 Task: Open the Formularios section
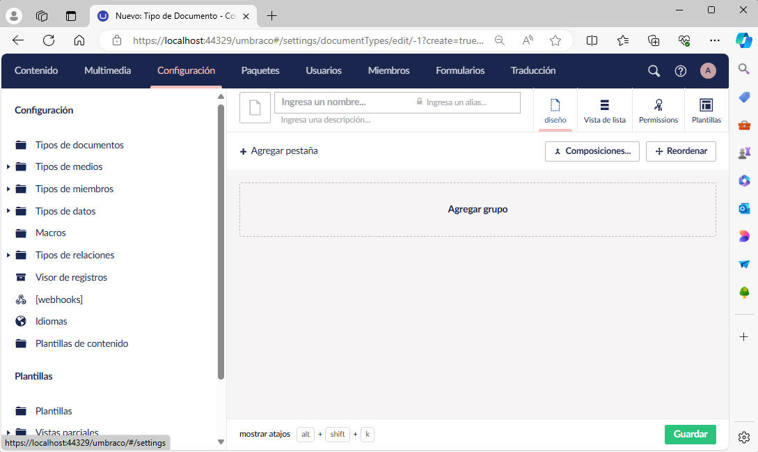coord(460,71)
